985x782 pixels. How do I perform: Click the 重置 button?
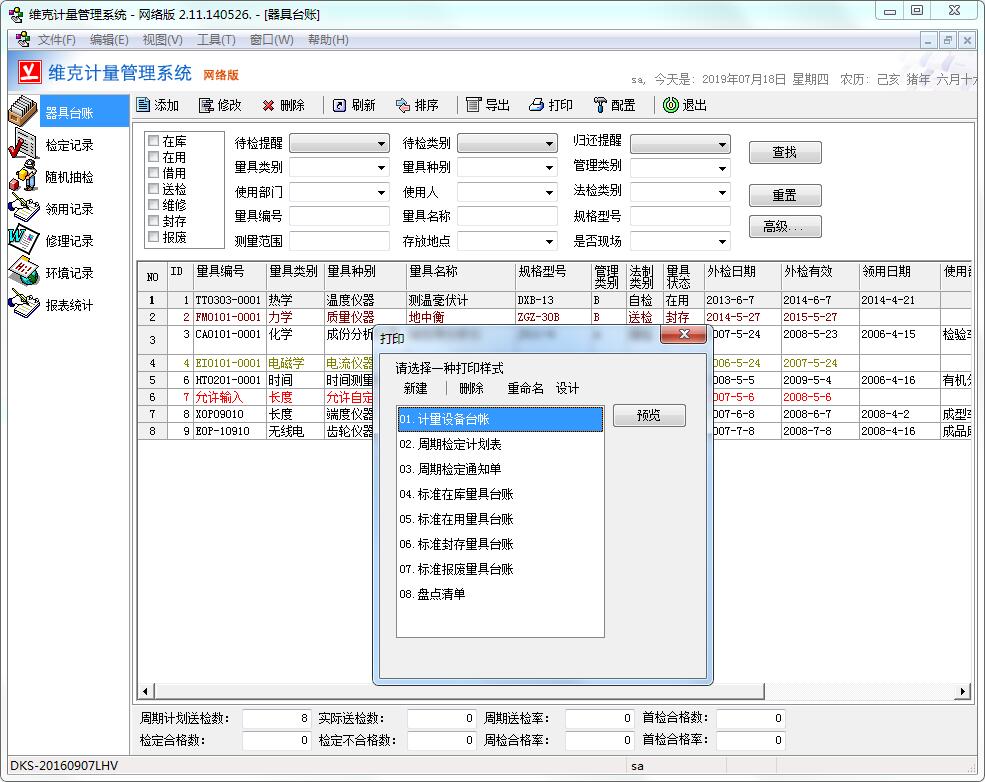[785, 195]
